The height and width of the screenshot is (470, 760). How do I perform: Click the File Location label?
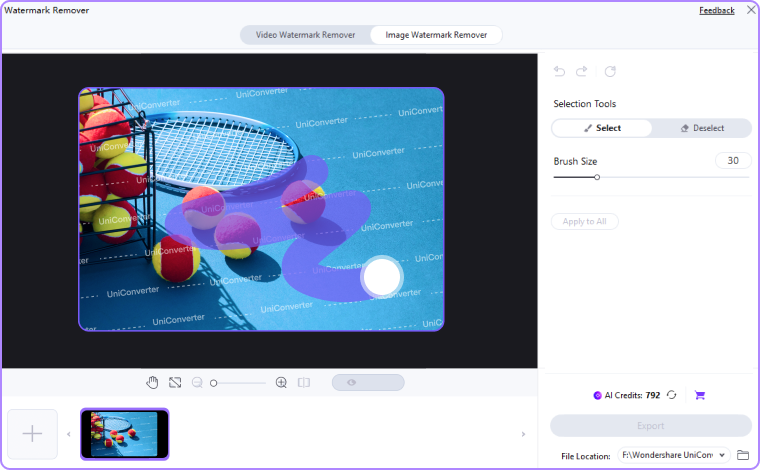coord(586,456)
